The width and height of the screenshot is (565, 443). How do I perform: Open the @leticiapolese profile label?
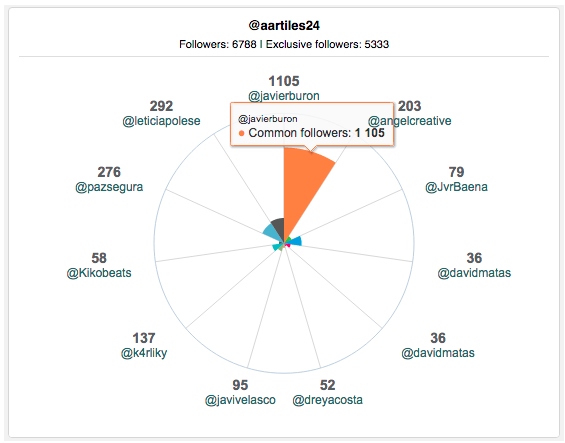tap(161, 121)
